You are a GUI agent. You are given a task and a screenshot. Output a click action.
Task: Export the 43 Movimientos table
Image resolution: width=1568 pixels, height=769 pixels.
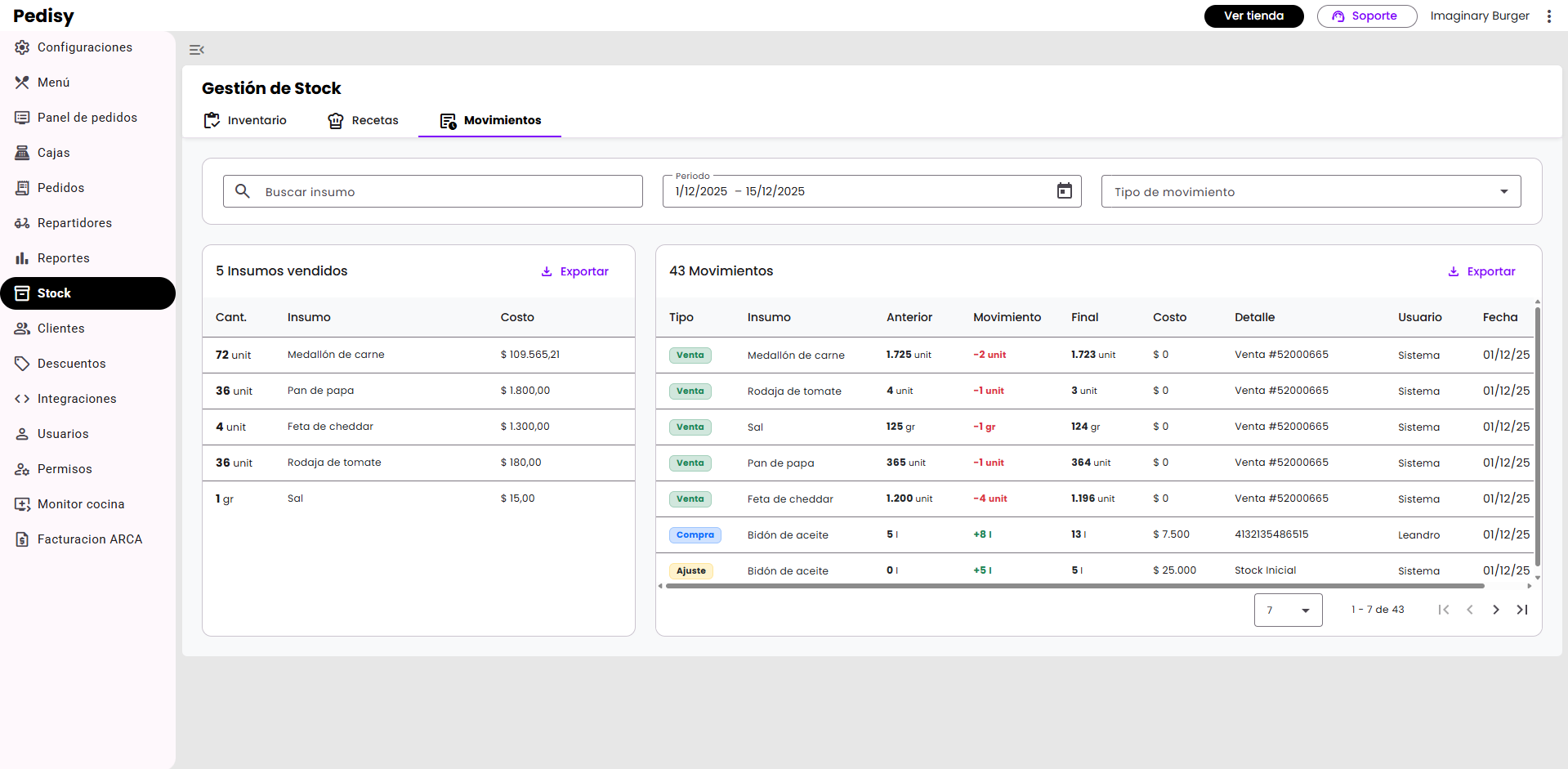[1481, 271]
